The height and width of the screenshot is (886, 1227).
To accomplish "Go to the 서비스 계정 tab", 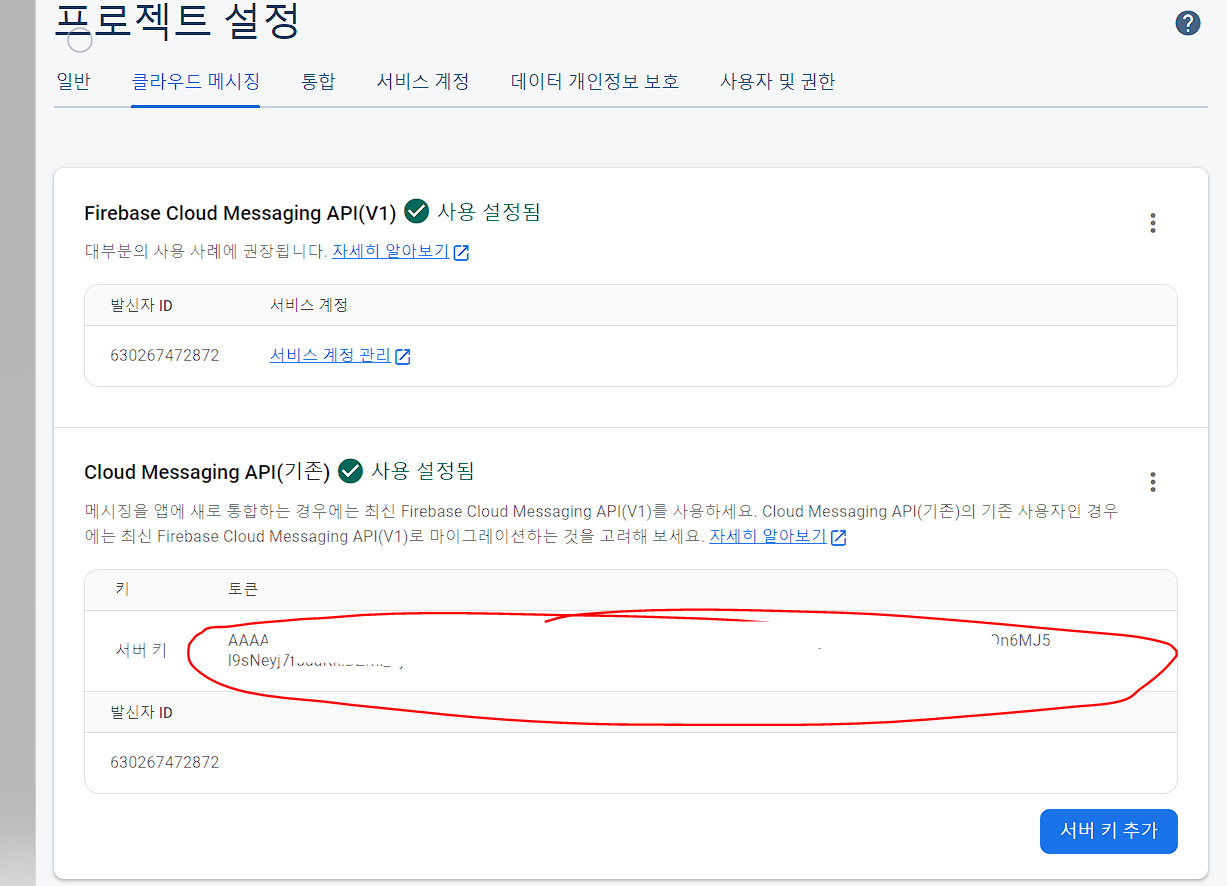I will pos(423,82).
